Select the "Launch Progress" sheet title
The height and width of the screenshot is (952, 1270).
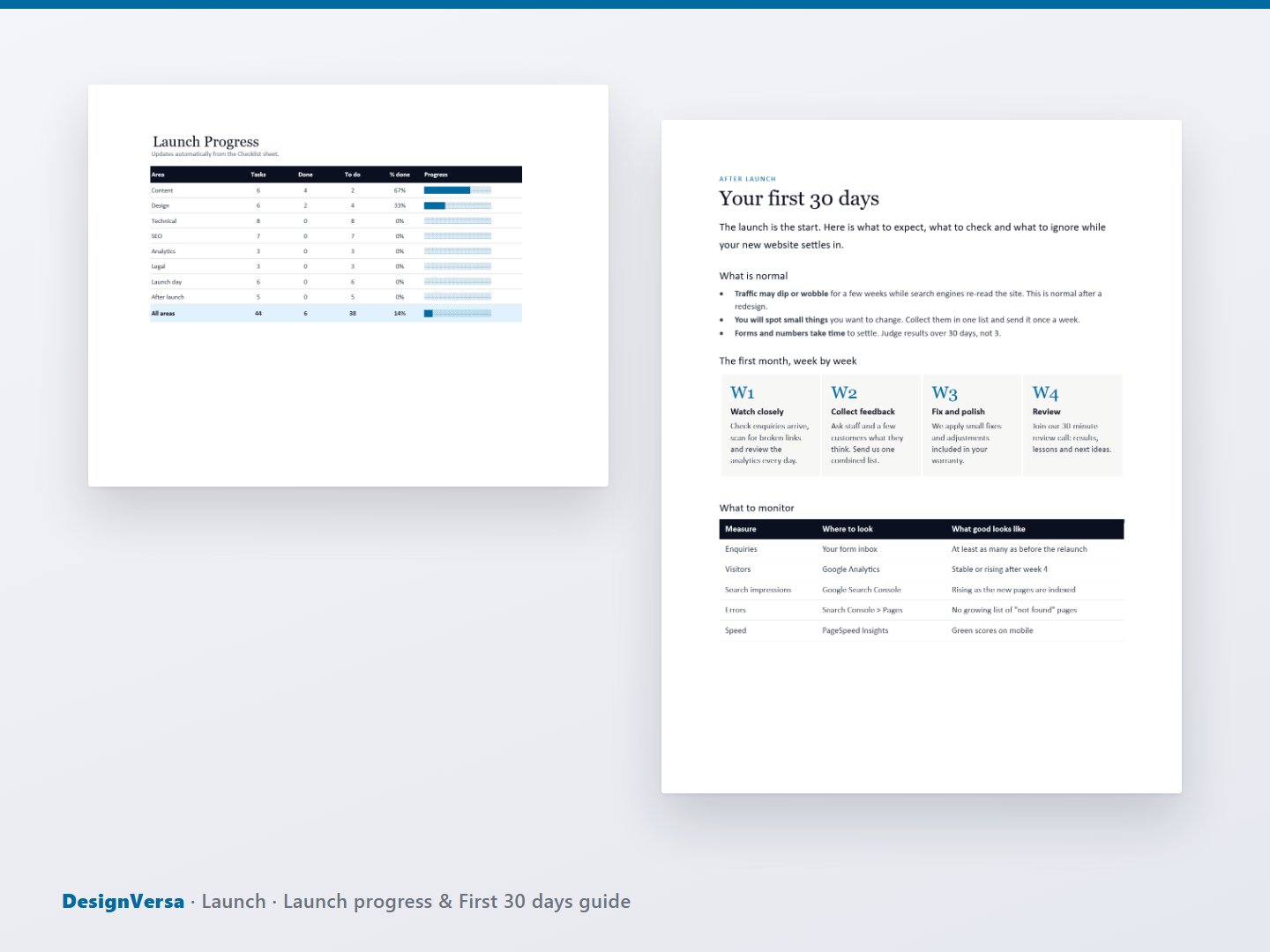click(205, 142)
